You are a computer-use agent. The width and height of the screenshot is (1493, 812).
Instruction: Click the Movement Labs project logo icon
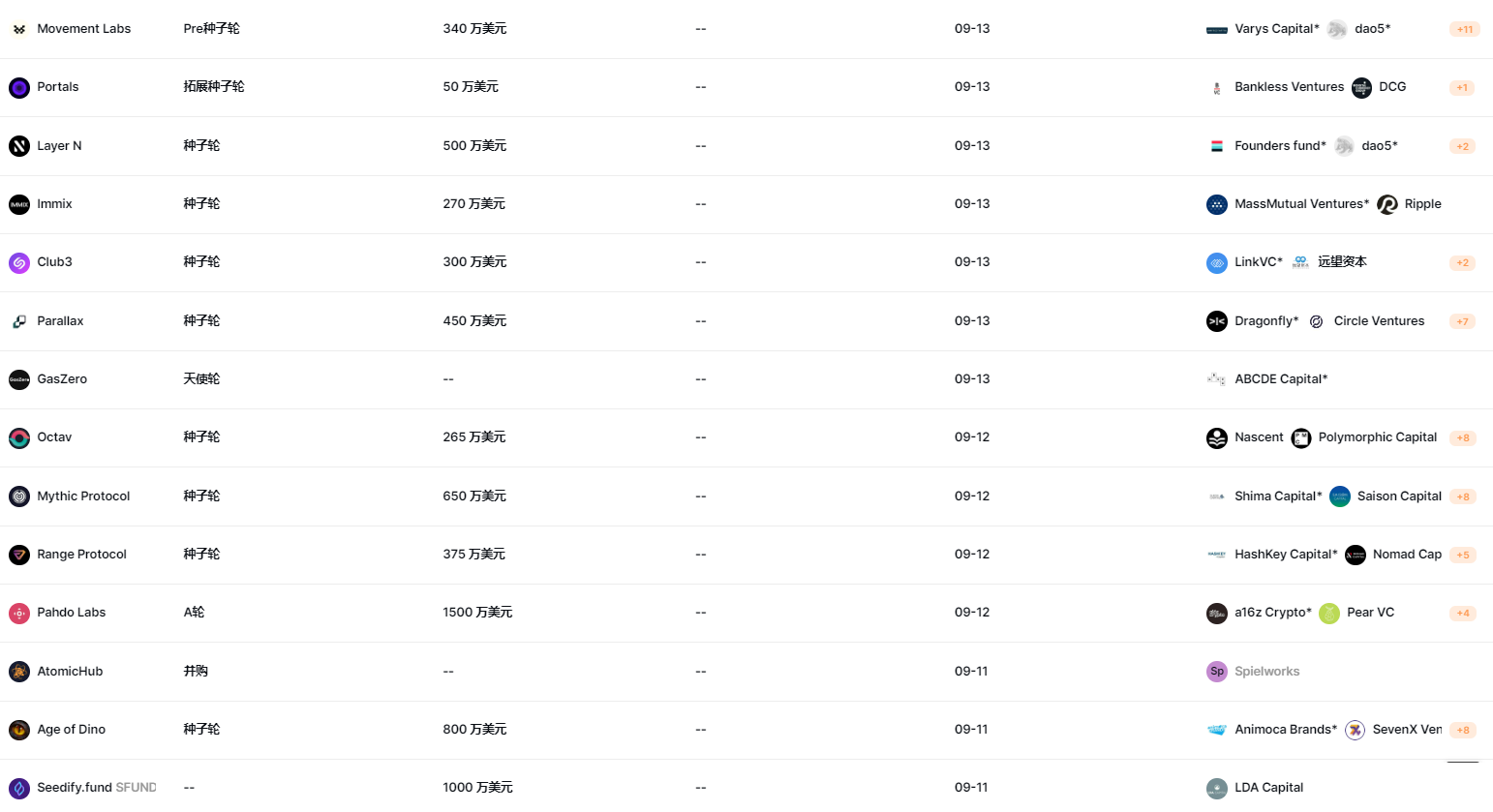coord(19,29)
